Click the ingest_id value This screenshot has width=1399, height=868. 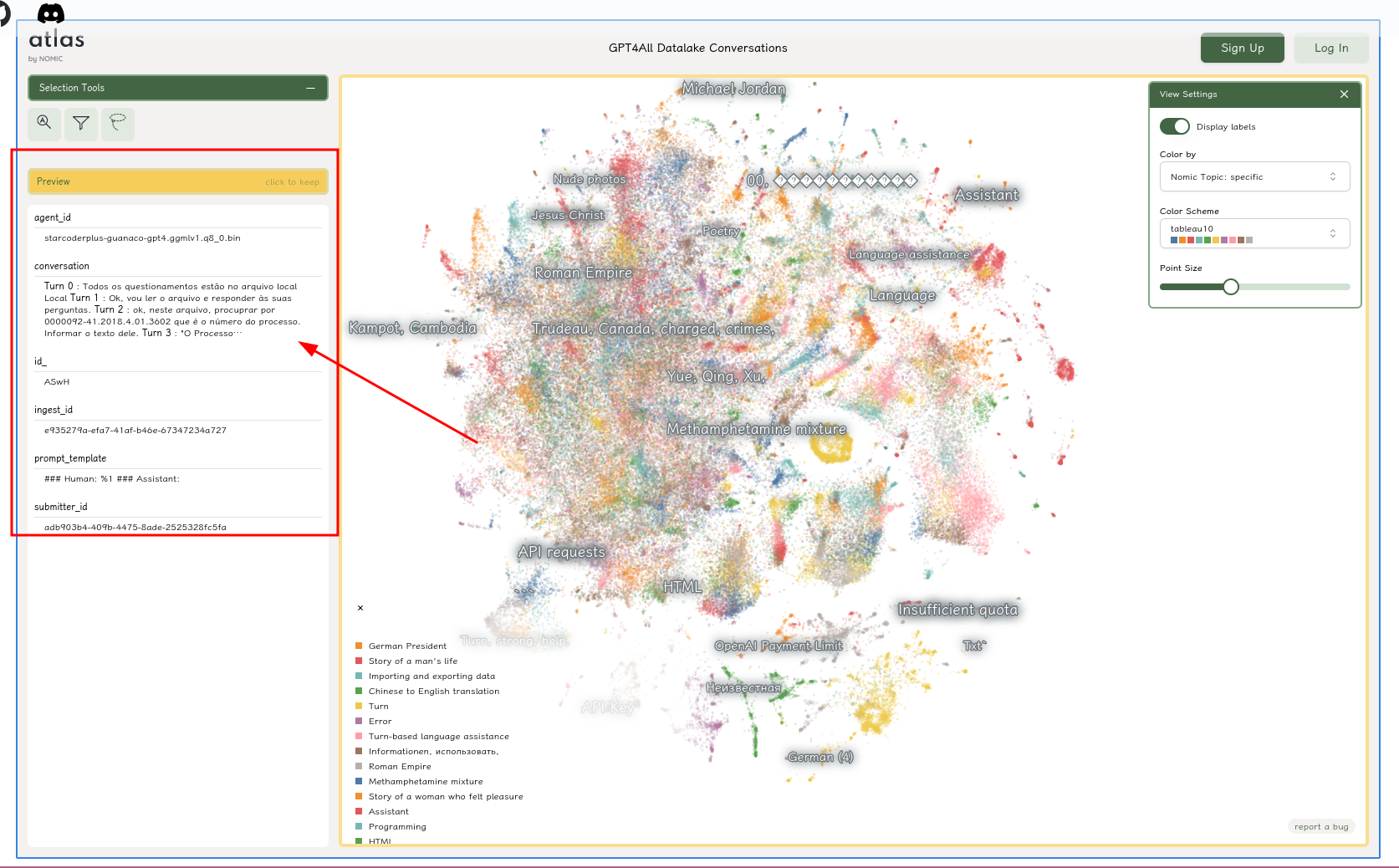pyautogui.click(x=135, y=430)
